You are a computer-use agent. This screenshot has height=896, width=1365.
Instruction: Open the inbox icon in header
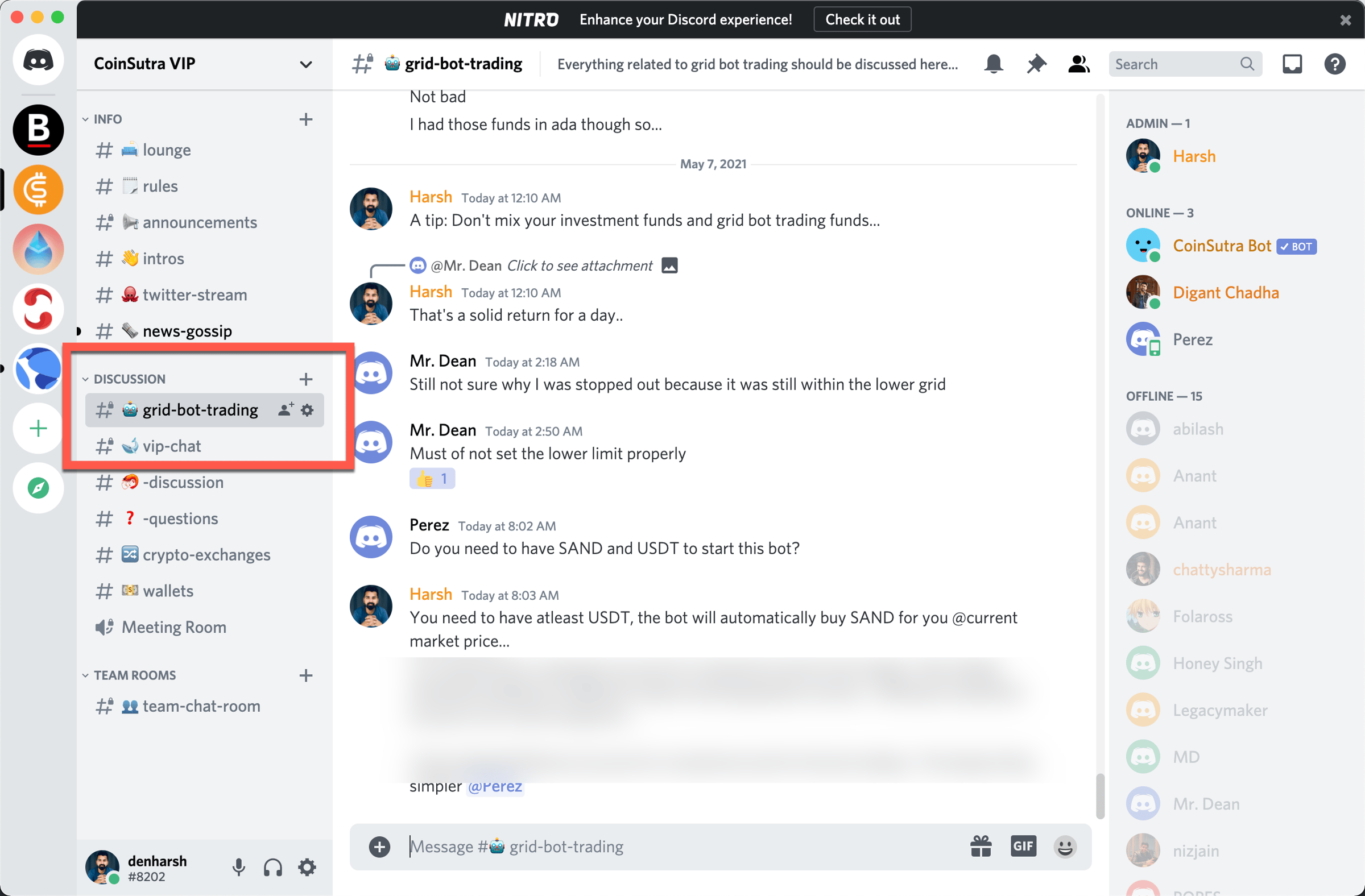click(1292, 64)
